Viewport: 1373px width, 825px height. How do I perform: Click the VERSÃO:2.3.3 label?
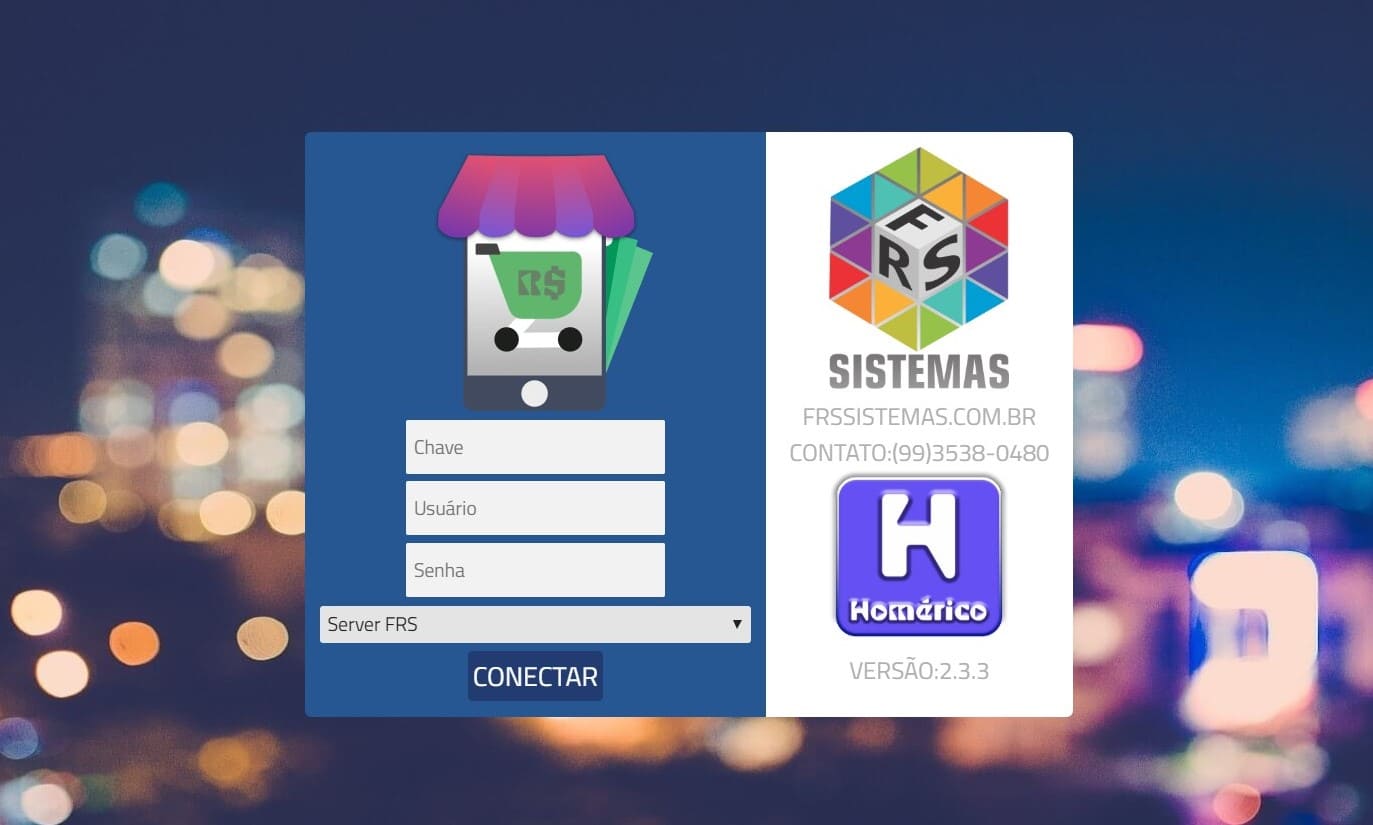pos(919,671)
